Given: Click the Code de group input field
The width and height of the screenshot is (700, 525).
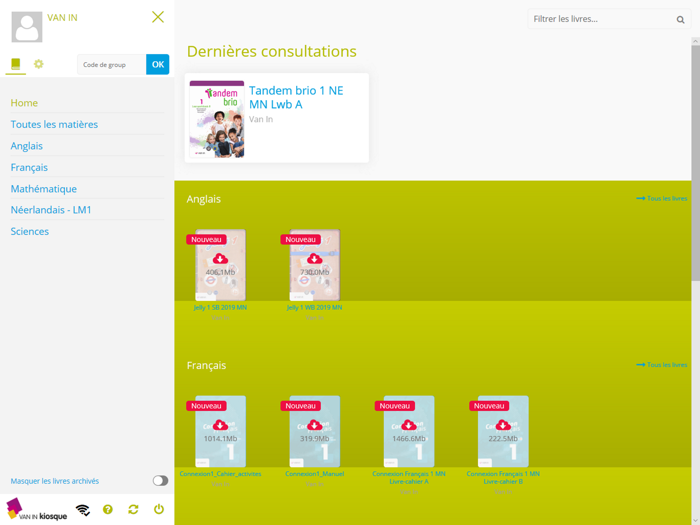Looking at the screenshot, I should (x=112, y=64).
